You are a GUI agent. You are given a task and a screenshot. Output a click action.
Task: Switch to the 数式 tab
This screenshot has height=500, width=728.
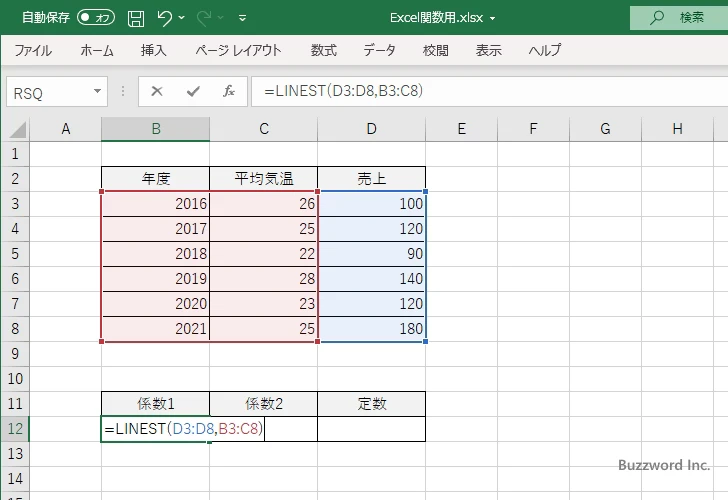(x=324, y=50)
